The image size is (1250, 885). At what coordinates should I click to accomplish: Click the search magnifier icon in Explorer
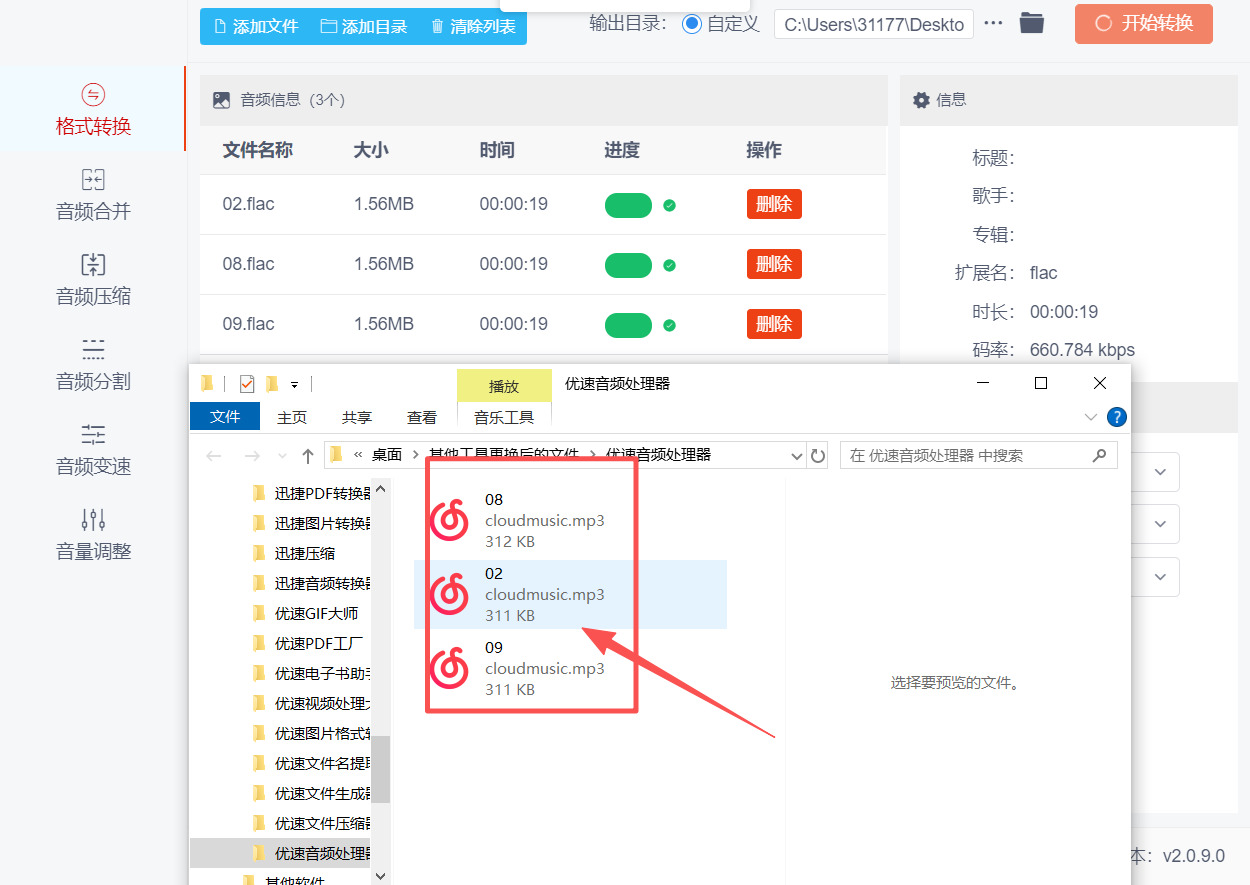click(1099, 455)
